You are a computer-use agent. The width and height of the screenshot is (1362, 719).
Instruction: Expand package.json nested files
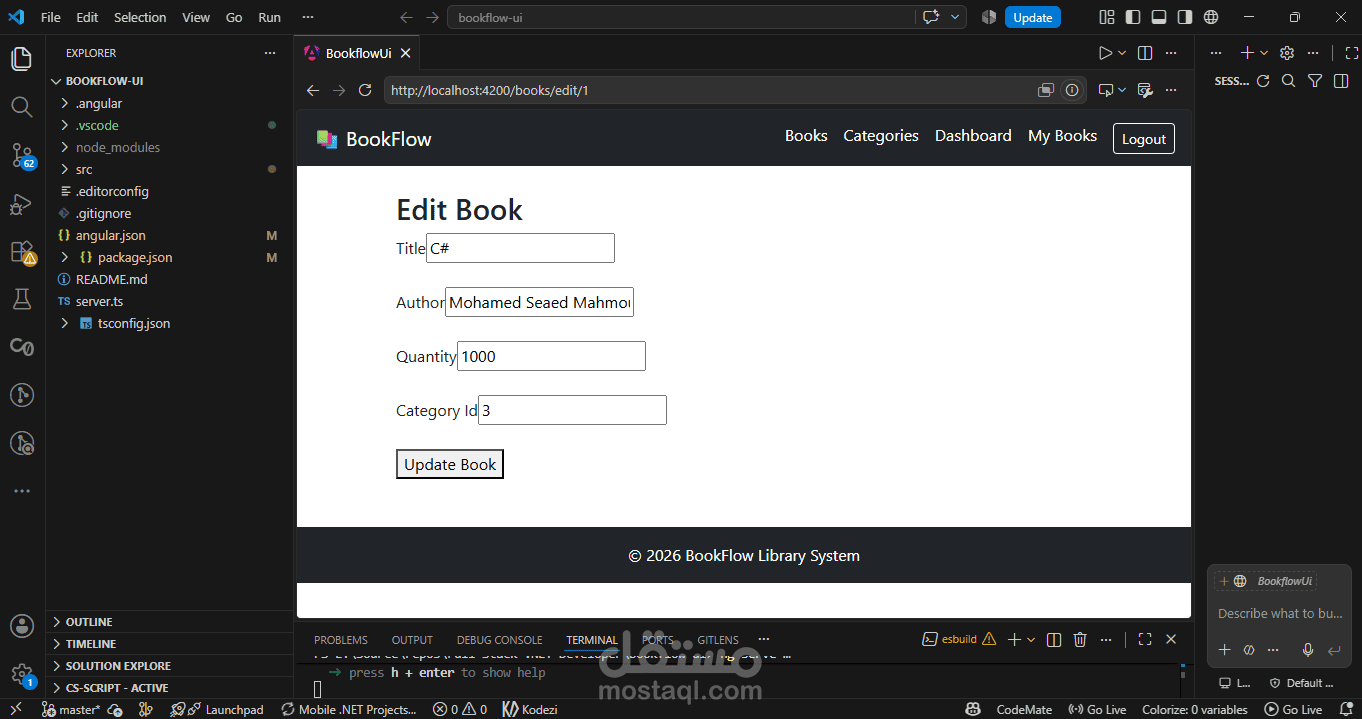65,257
